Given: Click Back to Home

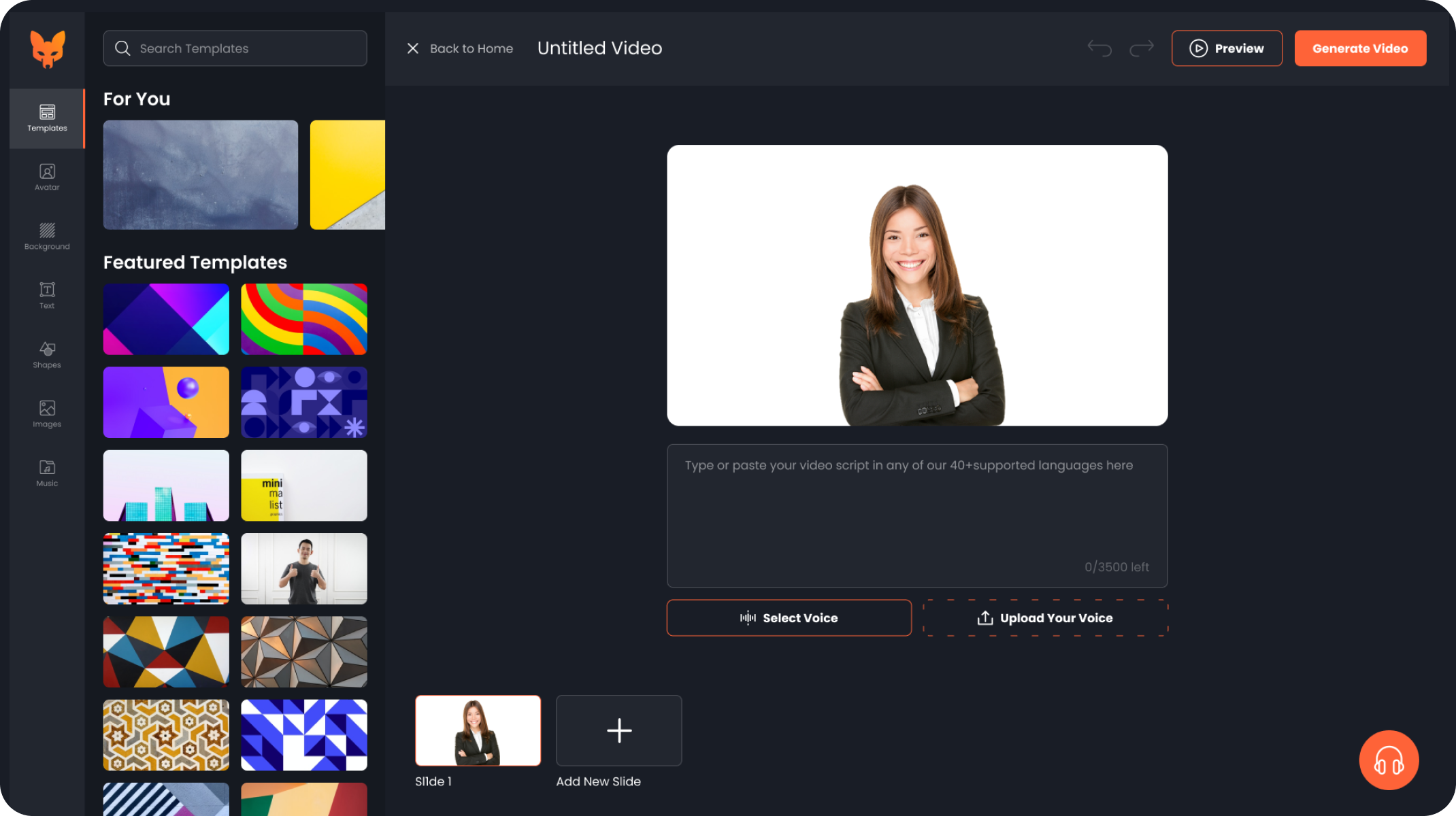Looking at the screenshot, I should [x=471, y=48].
